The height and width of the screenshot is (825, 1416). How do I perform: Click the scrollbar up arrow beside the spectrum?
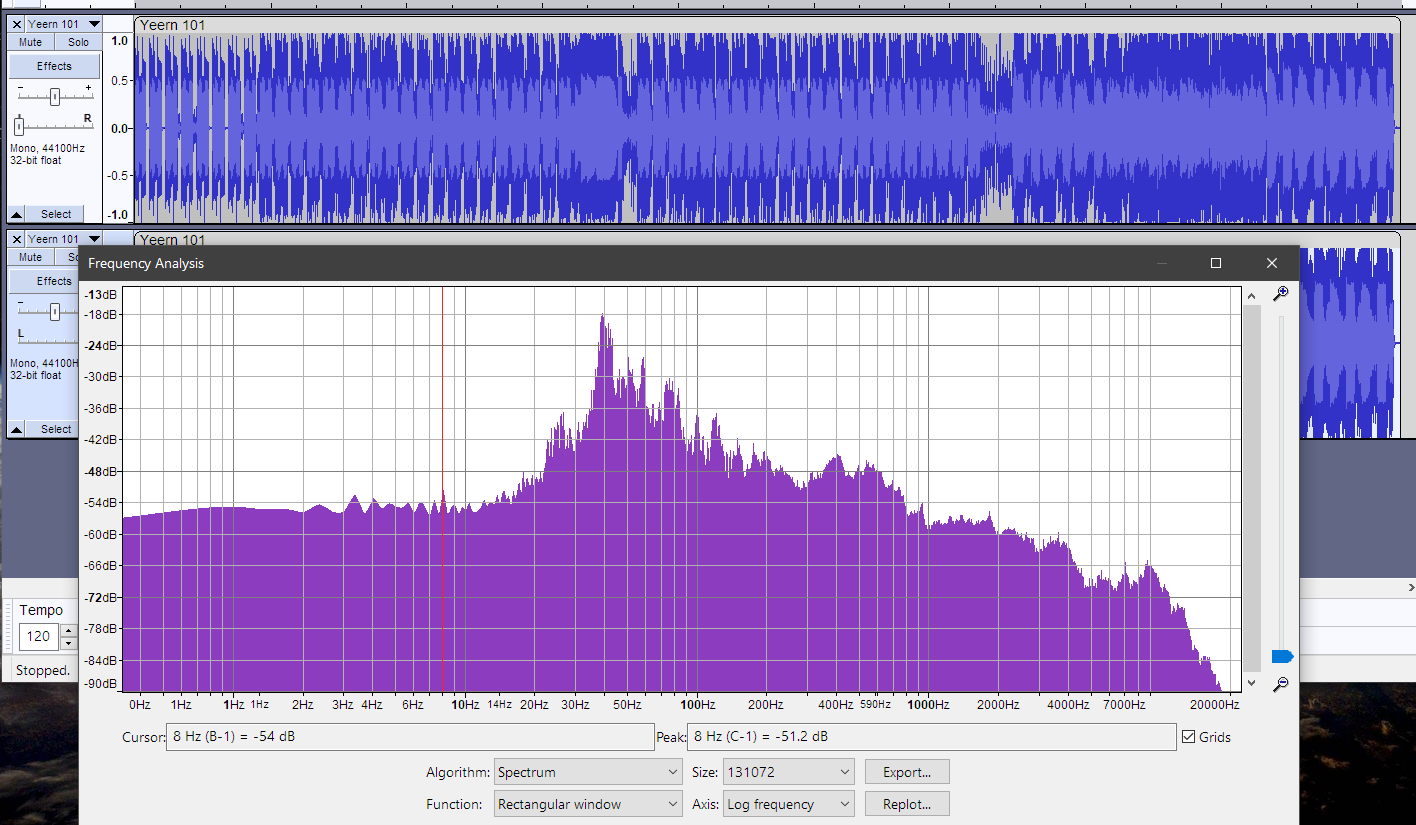point(1251,296)
